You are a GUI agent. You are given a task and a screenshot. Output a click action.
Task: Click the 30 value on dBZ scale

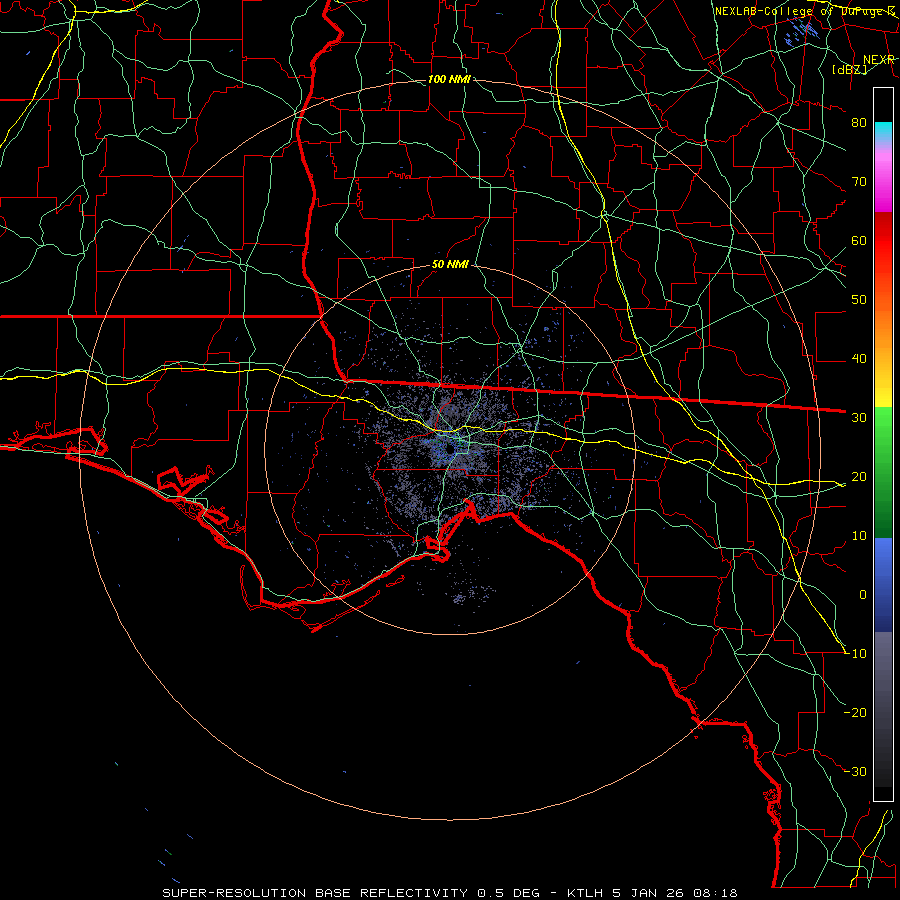[859, 417]
